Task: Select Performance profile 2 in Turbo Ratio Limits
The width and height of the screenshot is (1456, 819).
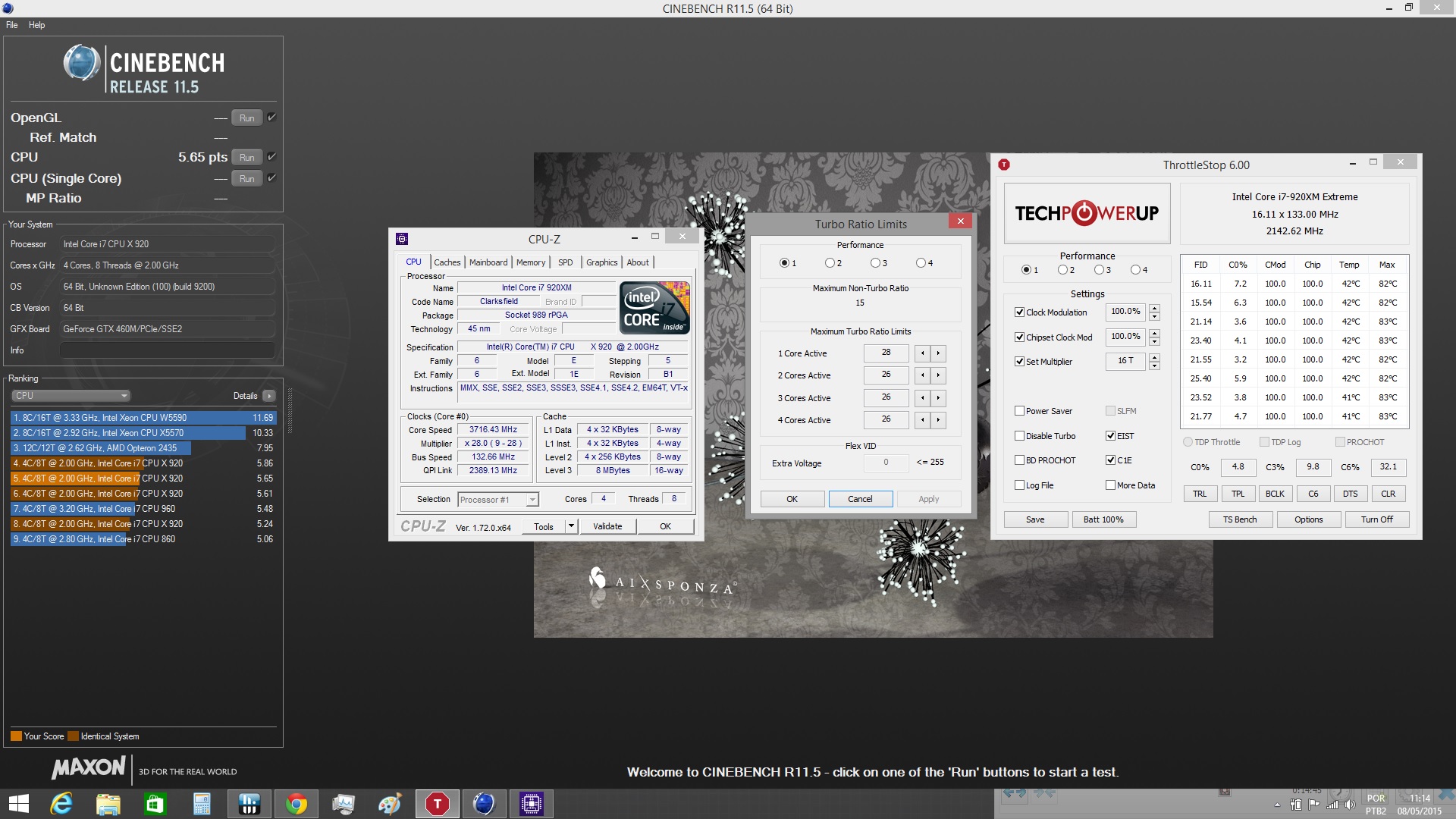Action: pos(830,263)
